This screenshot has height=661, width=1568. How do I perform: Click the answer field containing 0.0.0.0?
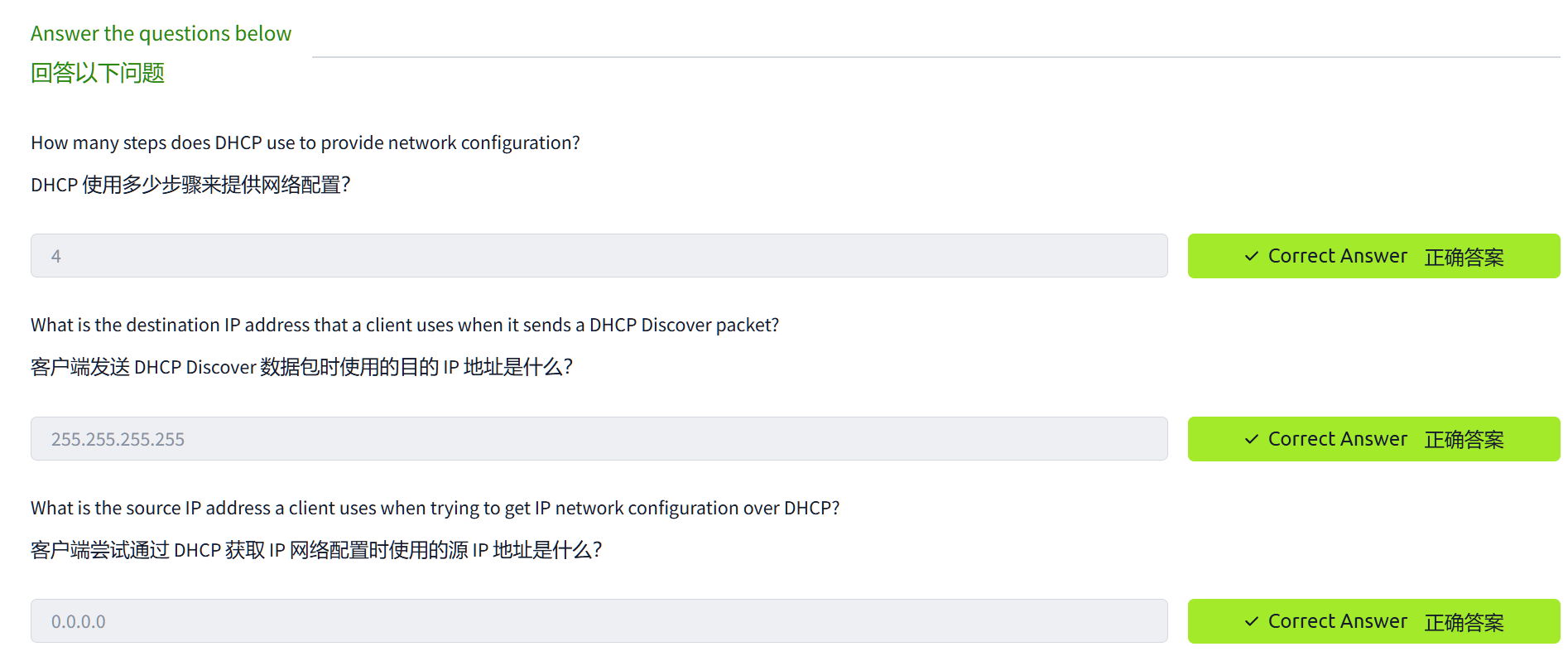[x=599, y=621]
